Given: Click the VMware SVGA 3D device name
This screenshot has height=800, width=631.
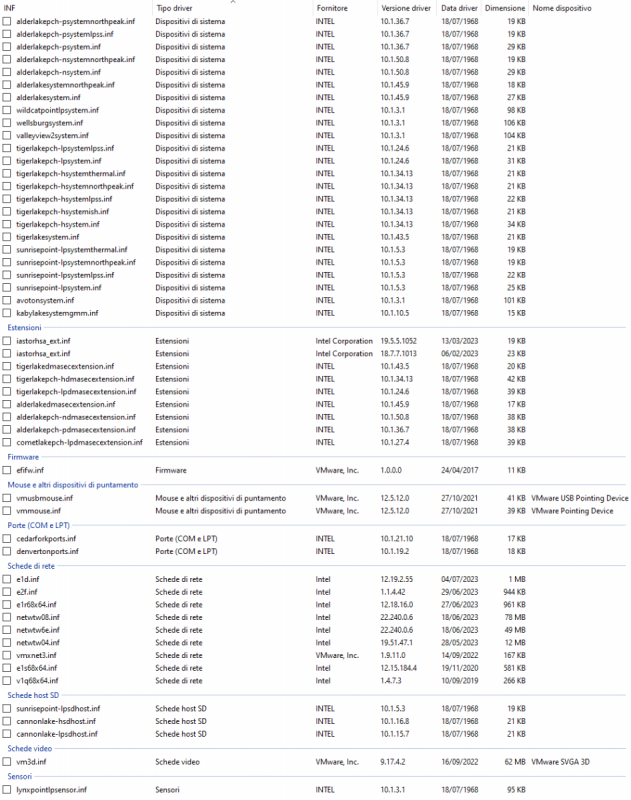Looking at the screenshot, I should (x=560, y=762).
